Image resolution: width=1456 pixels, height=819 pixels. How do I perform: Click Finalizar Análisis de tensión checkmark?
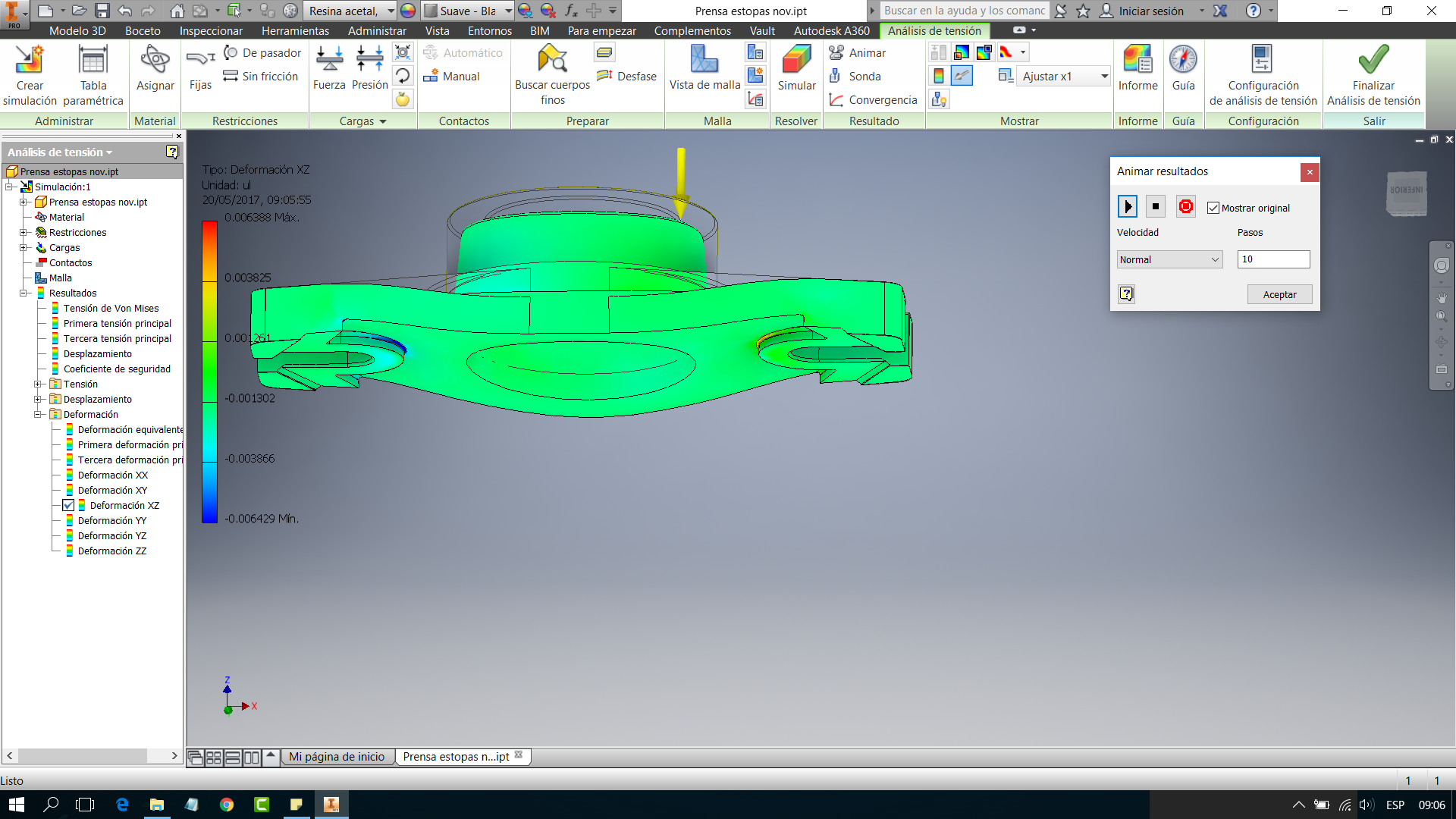tap(1373, 61)
